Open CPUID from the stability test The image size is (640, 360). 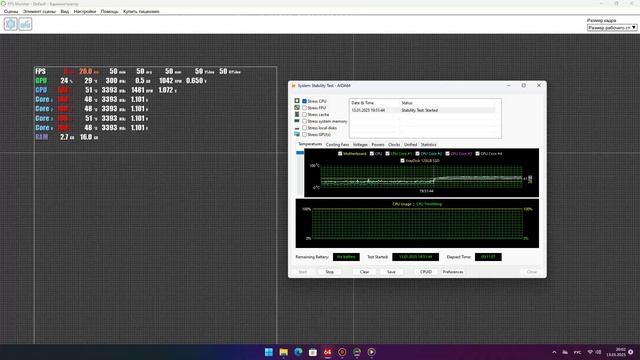[x=426, y=272]
